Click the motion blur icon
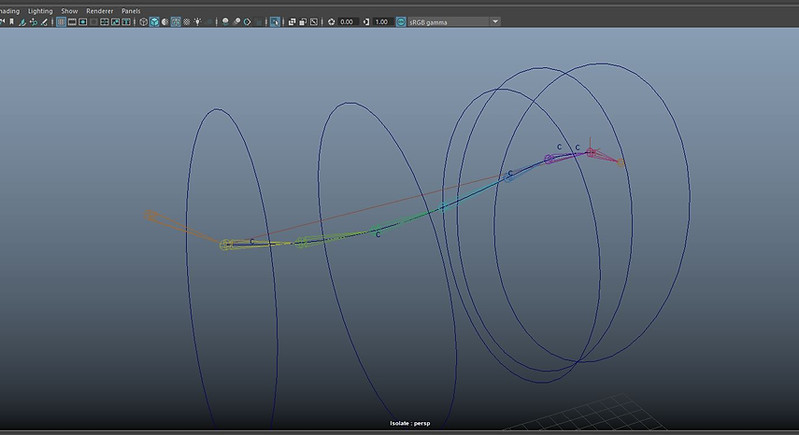The width and height of the screenshot is (799, 435). pos(236,22)
